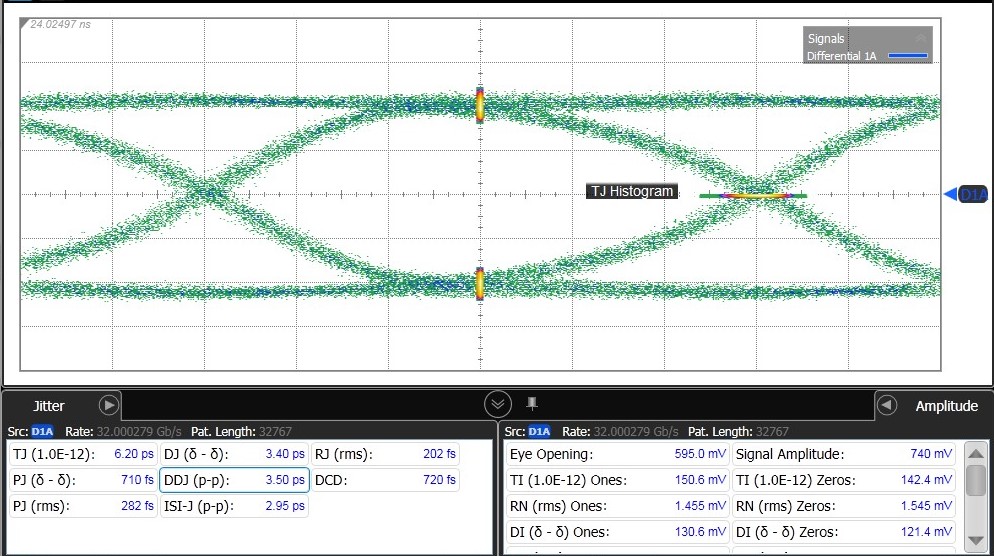Viewport: 994px width, 556px height.
Task: Click the Differential 1A blue color swatch
Action: pyautogui.click(x=908, y=57)
